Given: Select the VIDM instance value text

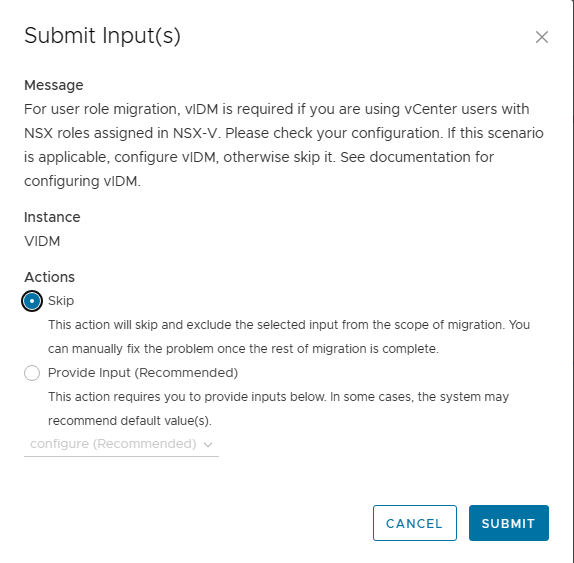Looking at the screenshot, I should point(42,241).
